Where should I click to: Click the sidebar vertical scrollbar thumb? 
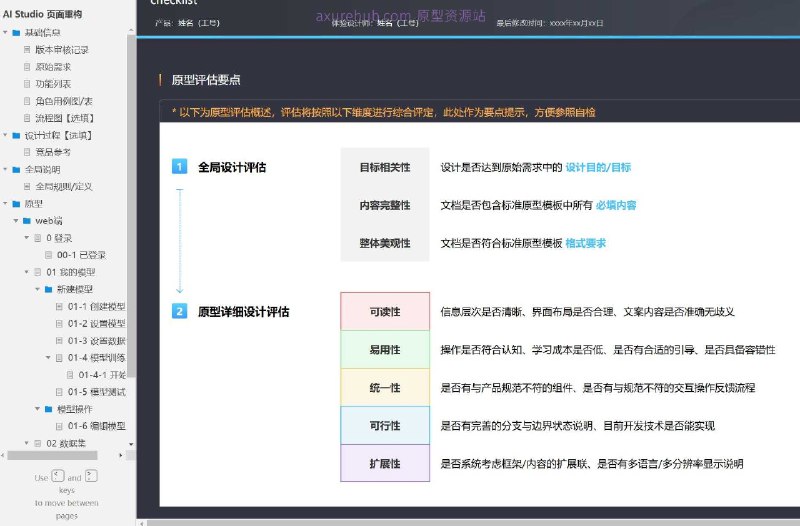click(131, 206)
